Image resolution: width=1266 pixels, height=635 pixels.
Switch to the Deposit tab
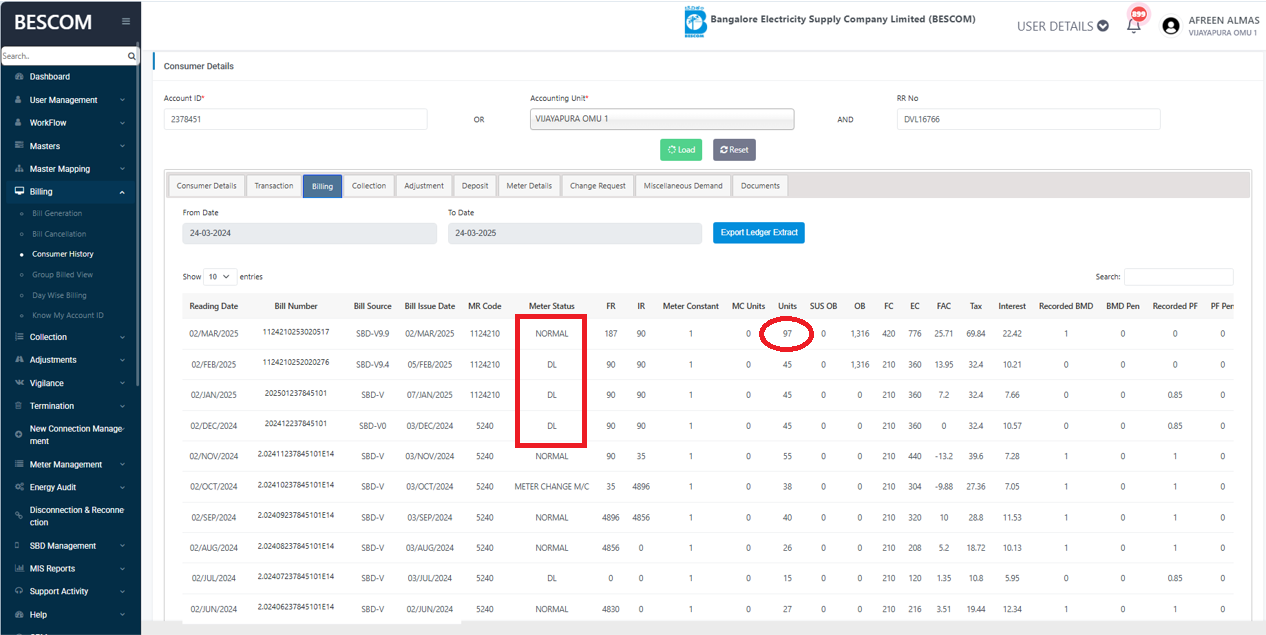pos(476,186)
